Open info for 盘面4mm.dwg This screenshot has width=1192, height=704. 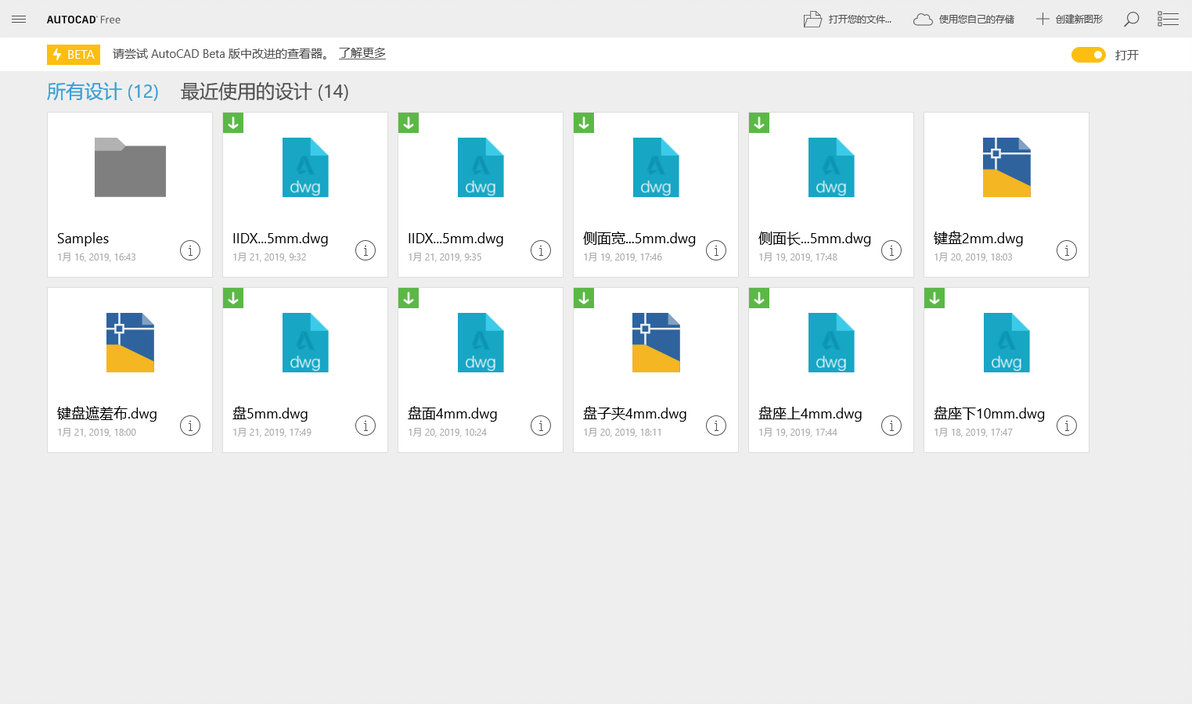(x=541, y=426)
